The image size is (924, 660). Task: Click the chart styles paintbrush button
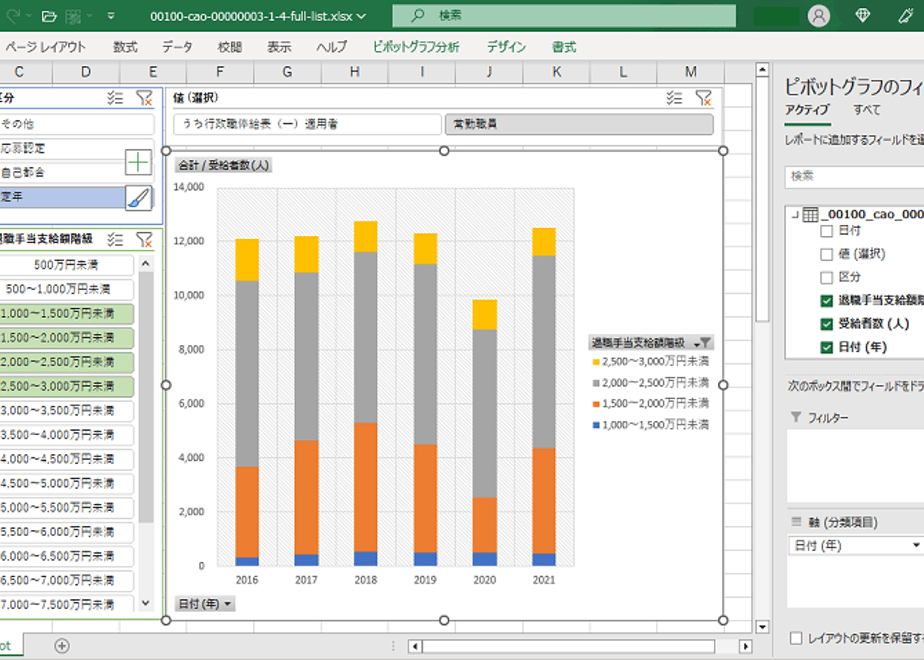pyautogui.click(x=138, y=198)
